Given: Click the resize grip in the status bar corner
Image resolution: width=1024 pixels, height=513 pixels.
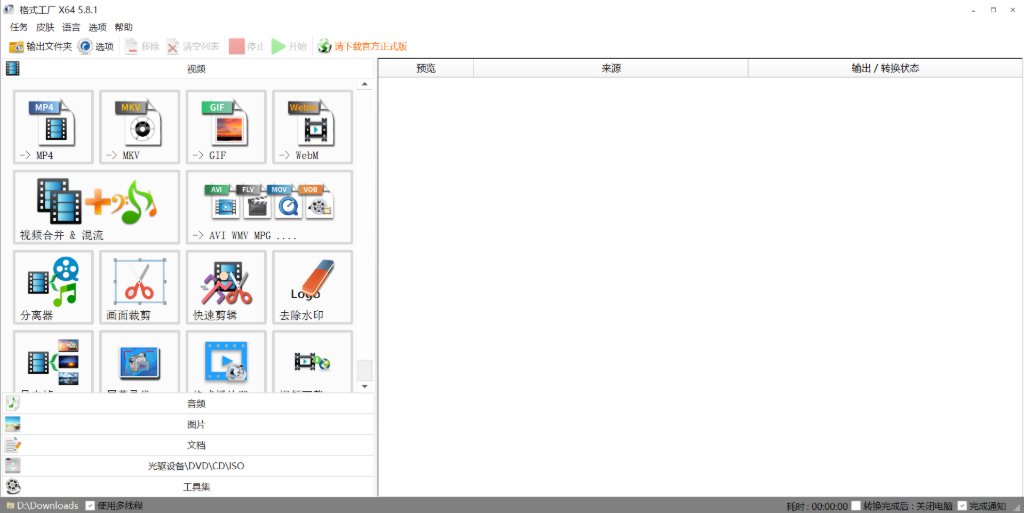Looking at the screenshot, I should [1017, 506].
